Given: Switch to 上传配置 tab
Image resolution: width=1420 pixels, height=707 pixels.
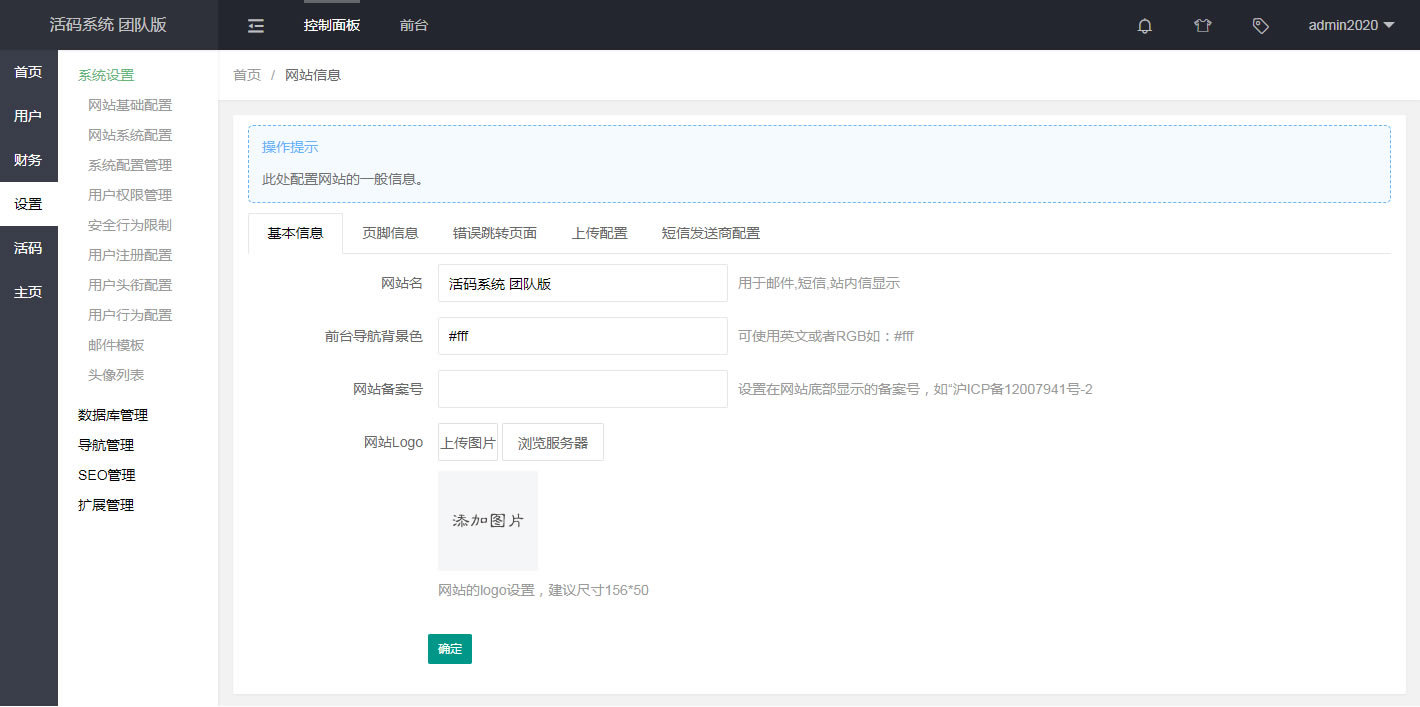Looking at the screenshot, I should point(600,233).
